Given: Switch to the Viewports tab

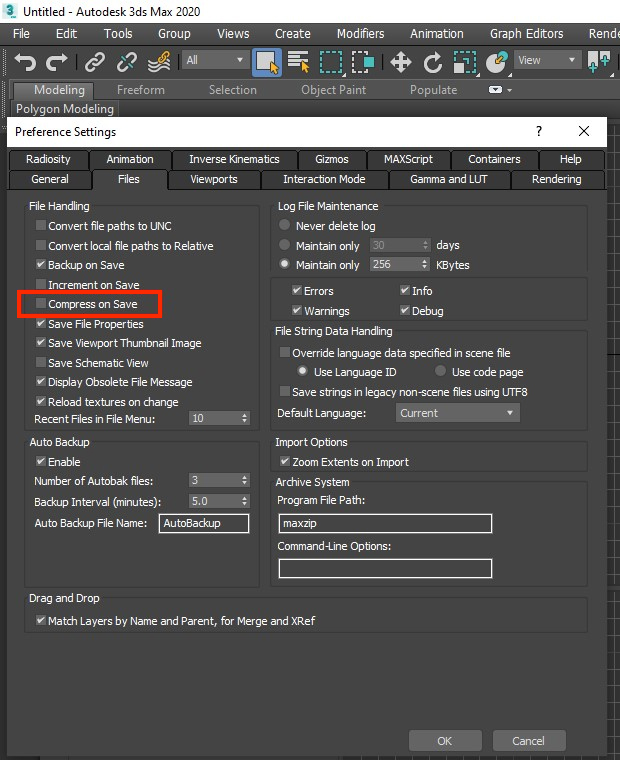Looking at the screenshot, I should click(x=214, y=180).
